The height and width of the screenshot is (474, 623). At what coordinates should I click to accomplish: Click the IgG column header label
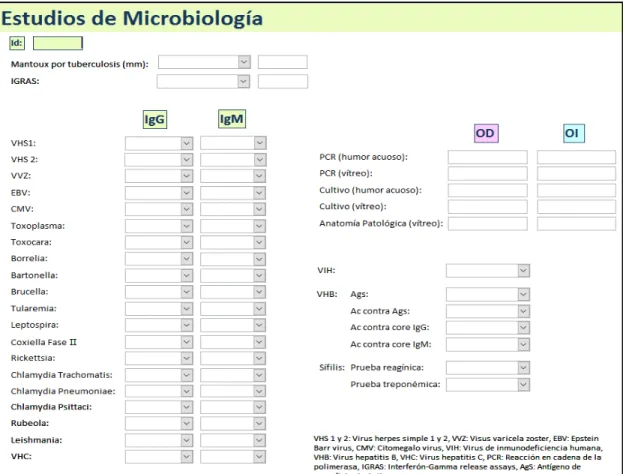pos(155,120)
